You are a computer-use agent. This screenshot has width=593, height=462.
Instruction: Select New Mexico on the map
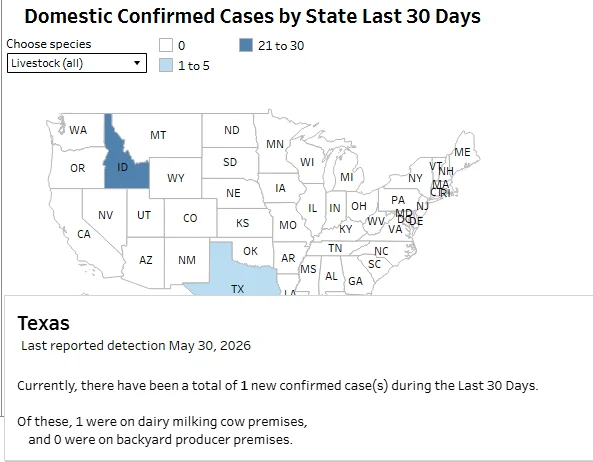187,260
